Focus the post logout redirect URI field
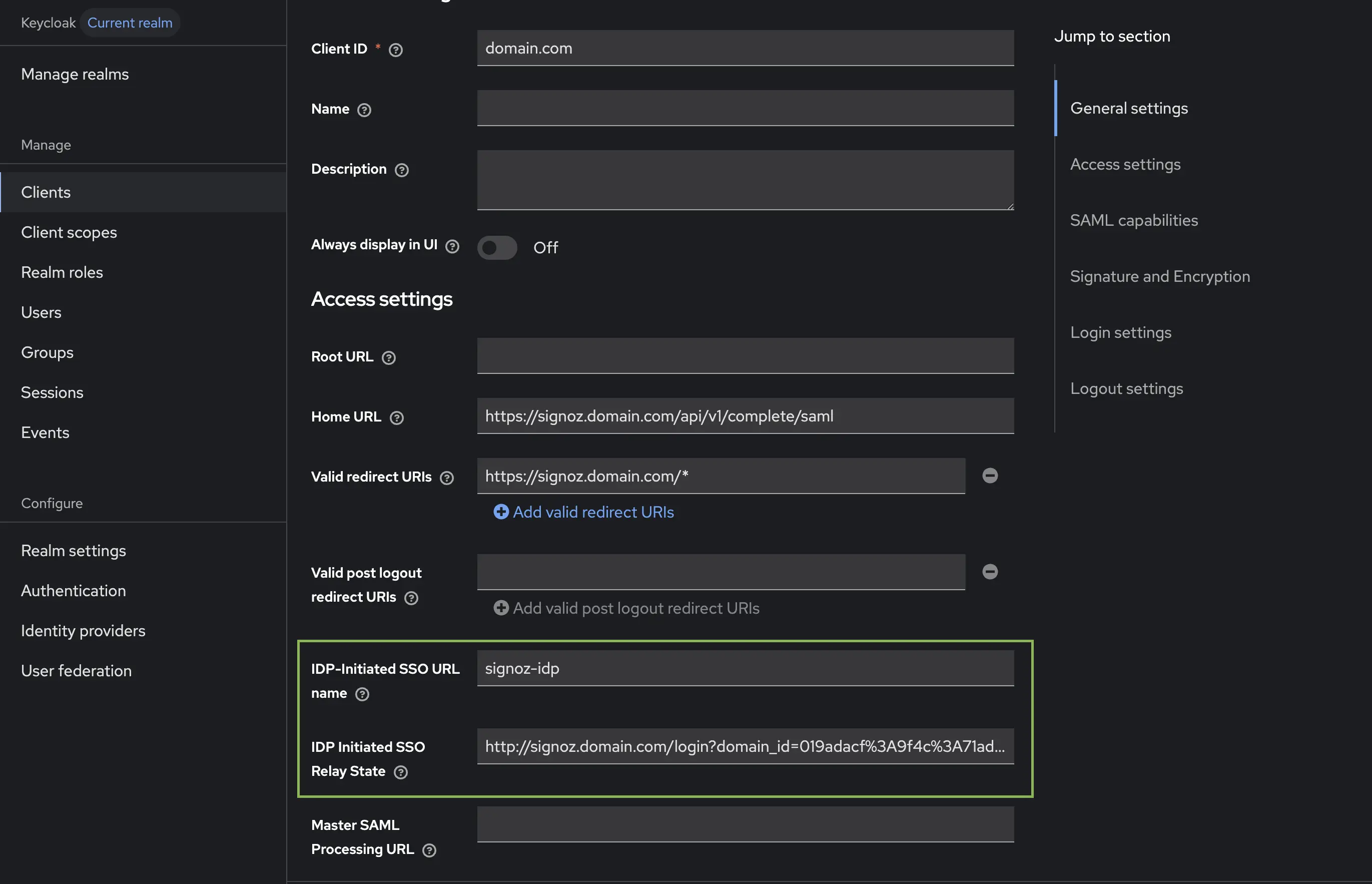 tap(721, 572)
